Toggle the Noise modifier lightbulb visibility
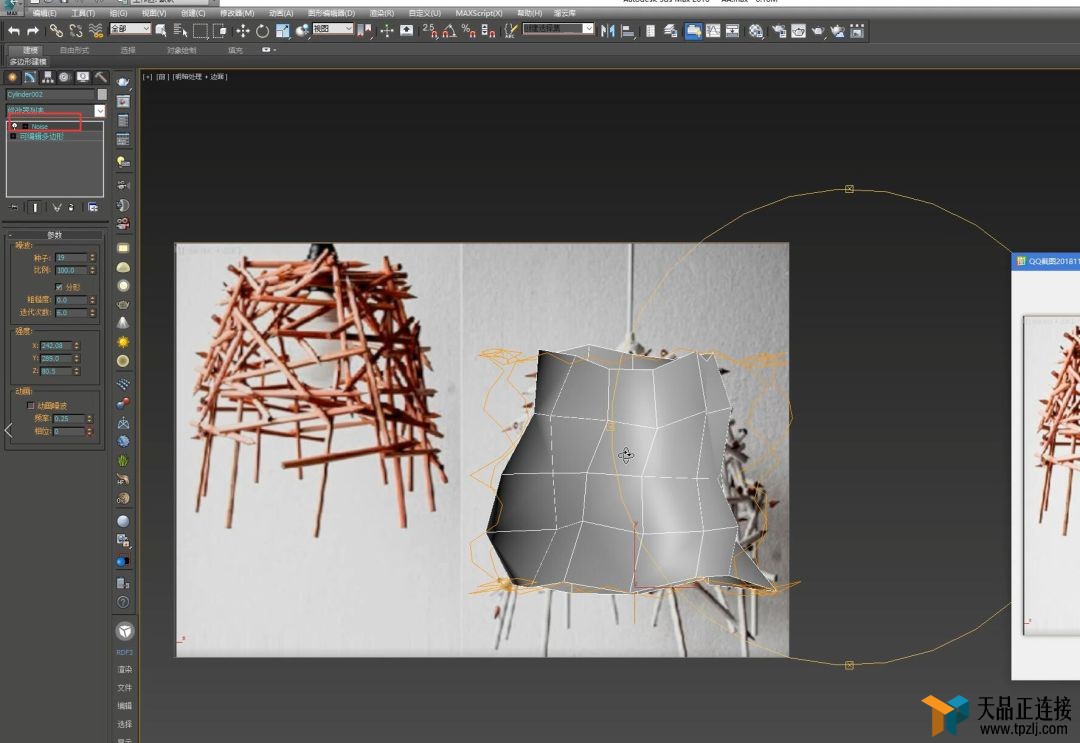This screenshot has height=743, width=1080. (14, 126)
